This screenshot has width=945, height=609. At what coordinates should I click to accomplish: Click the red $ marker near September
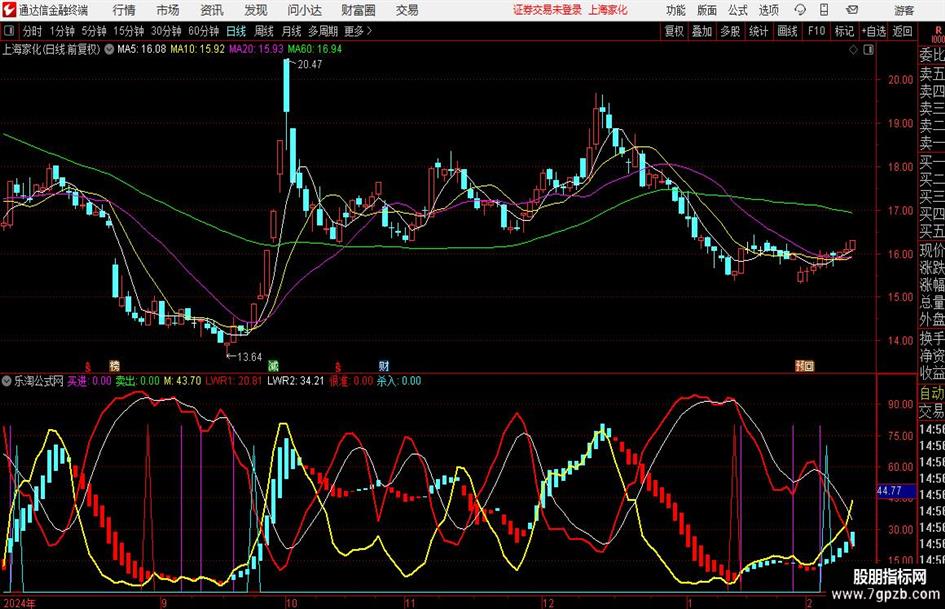pyautogui.click(x=88, y=366)
